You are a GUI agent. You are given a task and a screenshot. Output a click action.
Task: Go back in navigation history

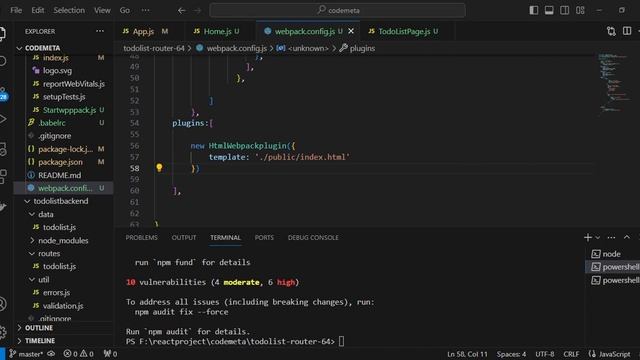(x=182, y=11)
